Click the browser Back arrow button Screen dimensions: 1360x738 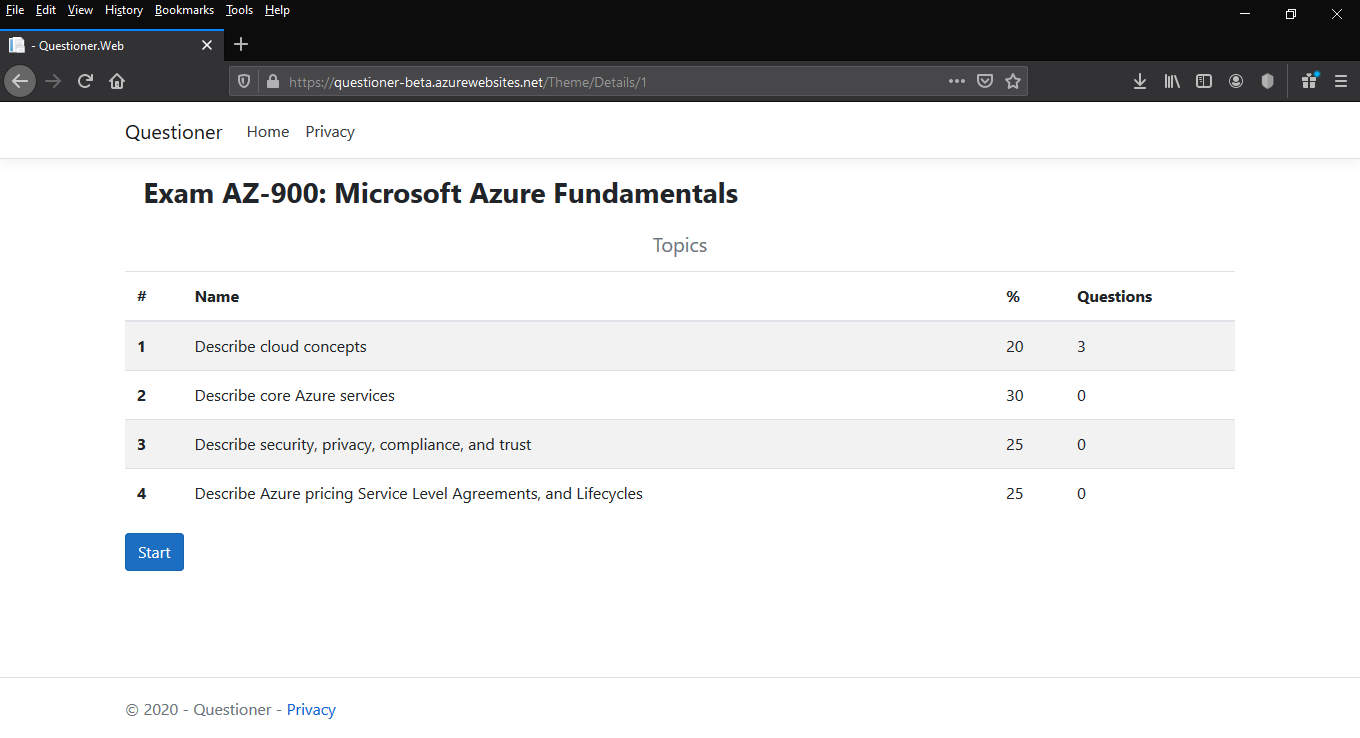[20, 81]
